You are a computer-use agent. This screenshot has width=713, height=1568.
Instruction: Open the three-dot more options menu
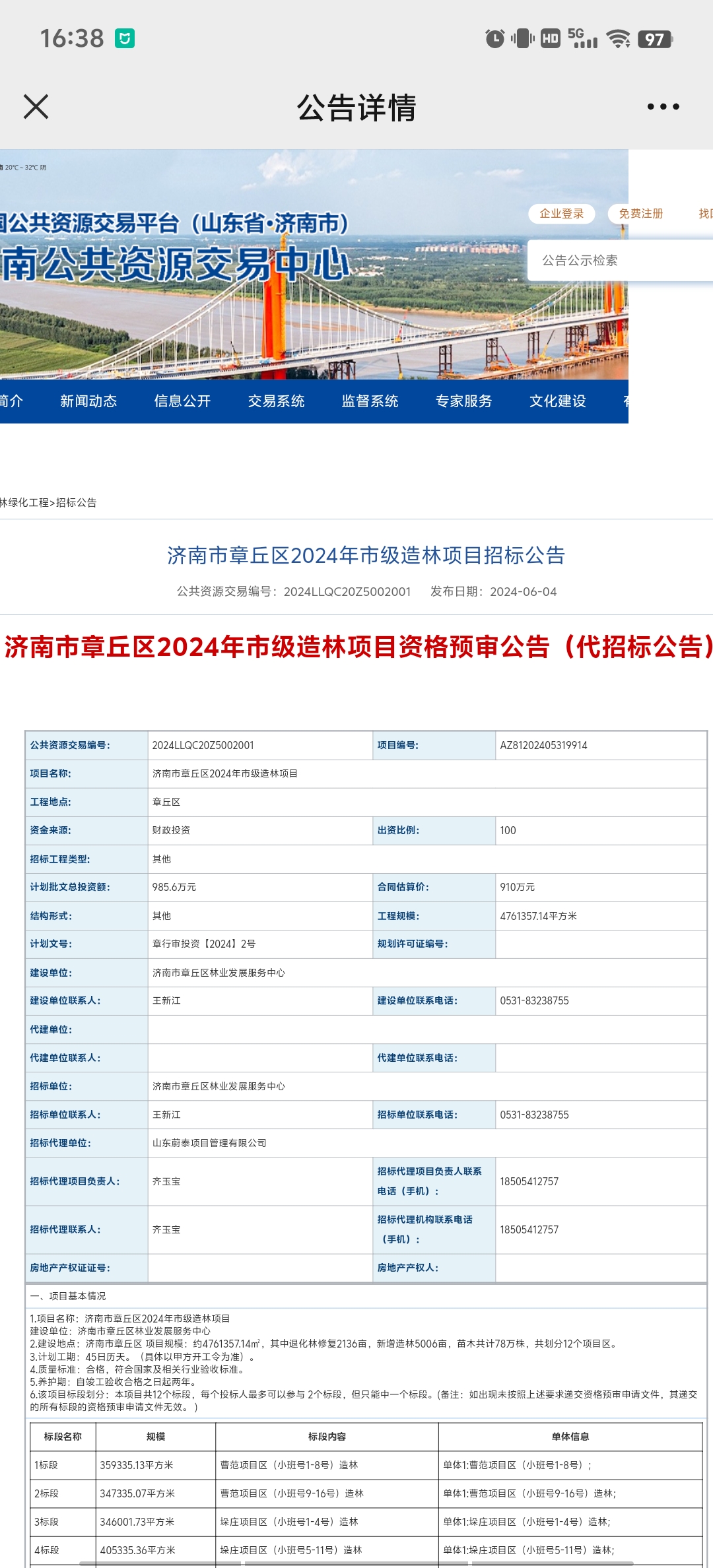663,106
